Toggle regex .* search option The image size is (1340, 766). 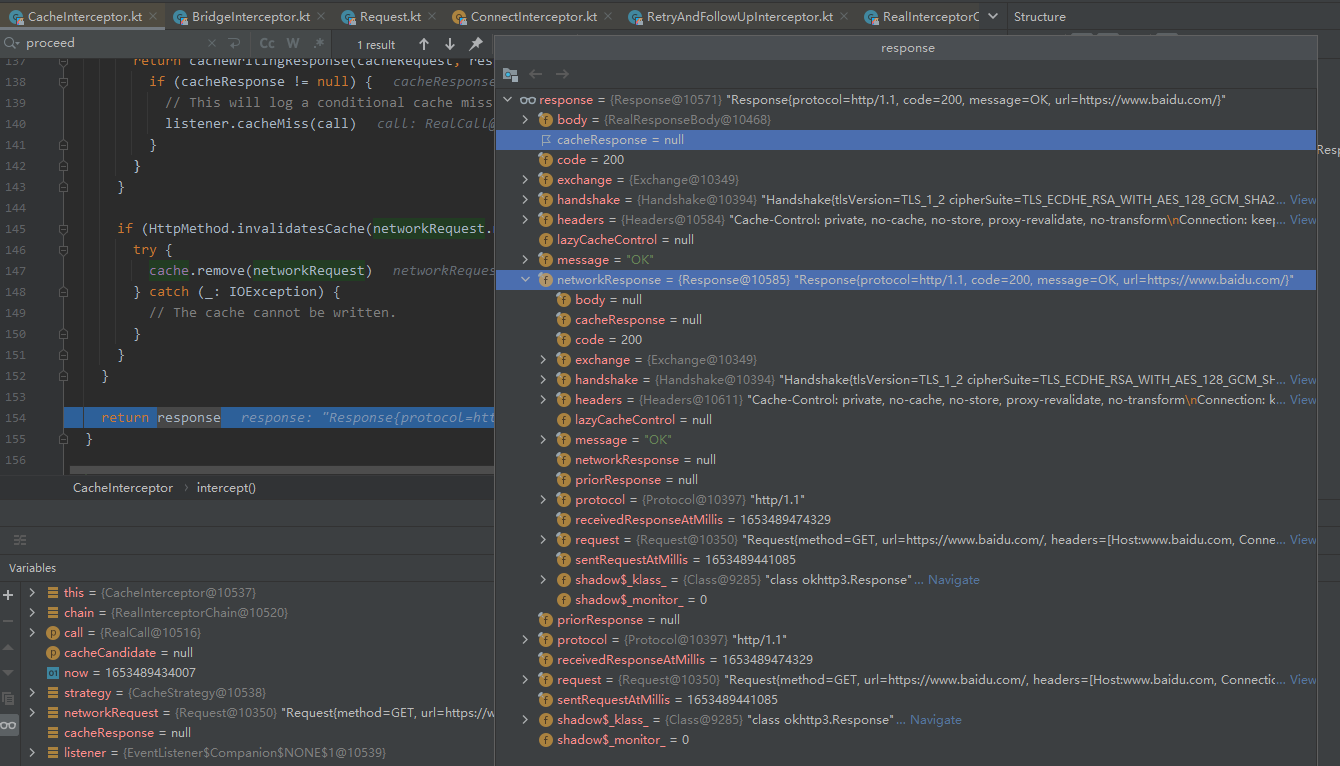318,44
